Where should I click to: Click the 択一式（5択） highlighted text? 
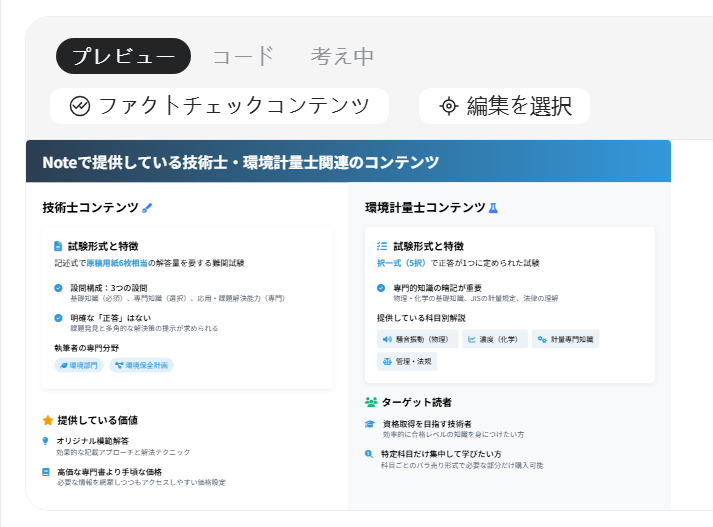[401, 263]
